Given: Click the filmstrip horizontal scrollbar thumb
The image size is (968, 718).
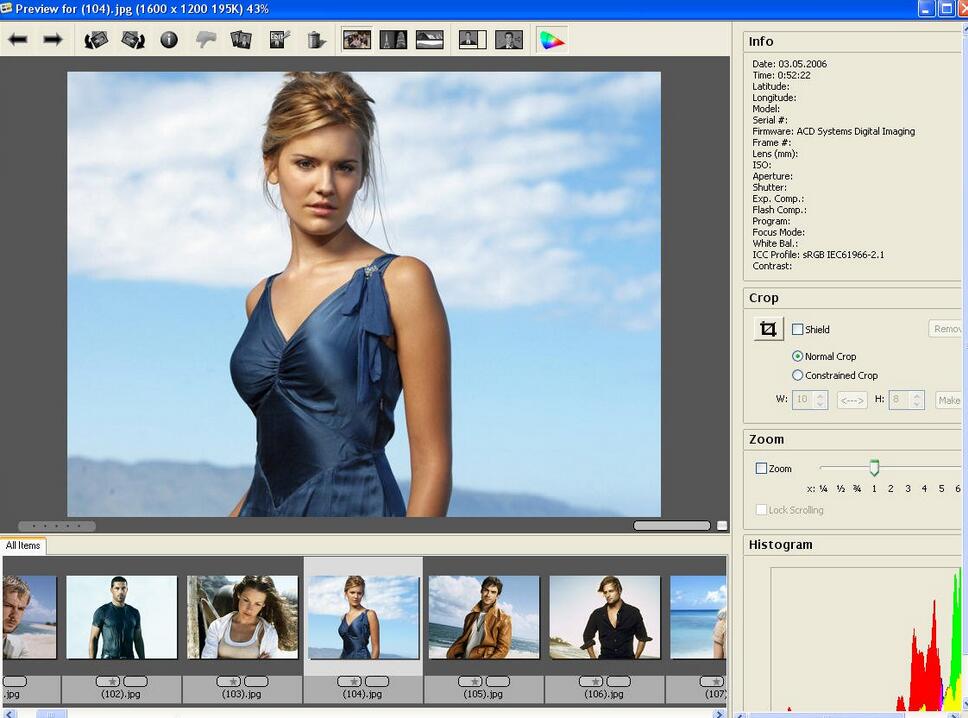Looking at the screenshot, I should point(51,714).
